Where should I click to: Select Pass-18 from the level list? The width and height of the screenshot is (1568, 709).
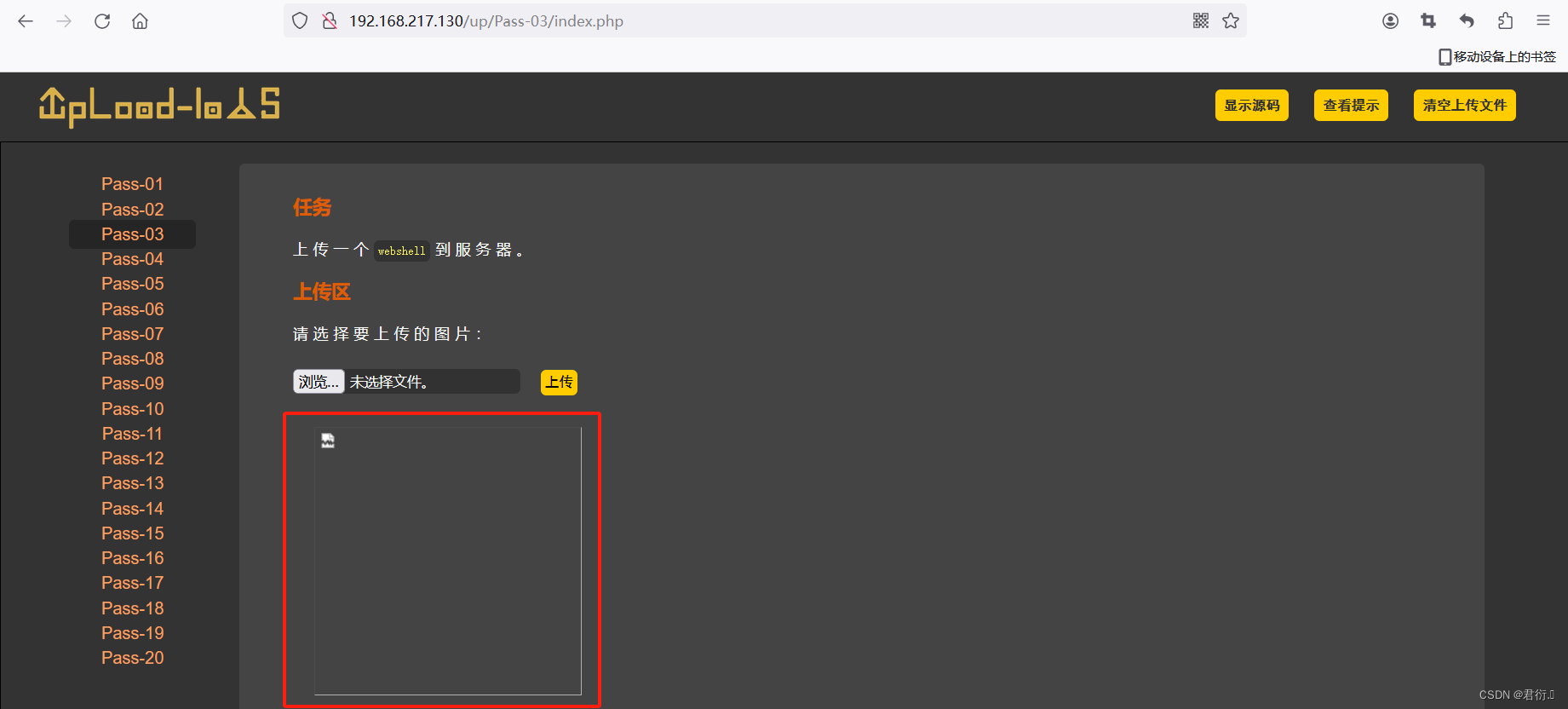(132, 608)
